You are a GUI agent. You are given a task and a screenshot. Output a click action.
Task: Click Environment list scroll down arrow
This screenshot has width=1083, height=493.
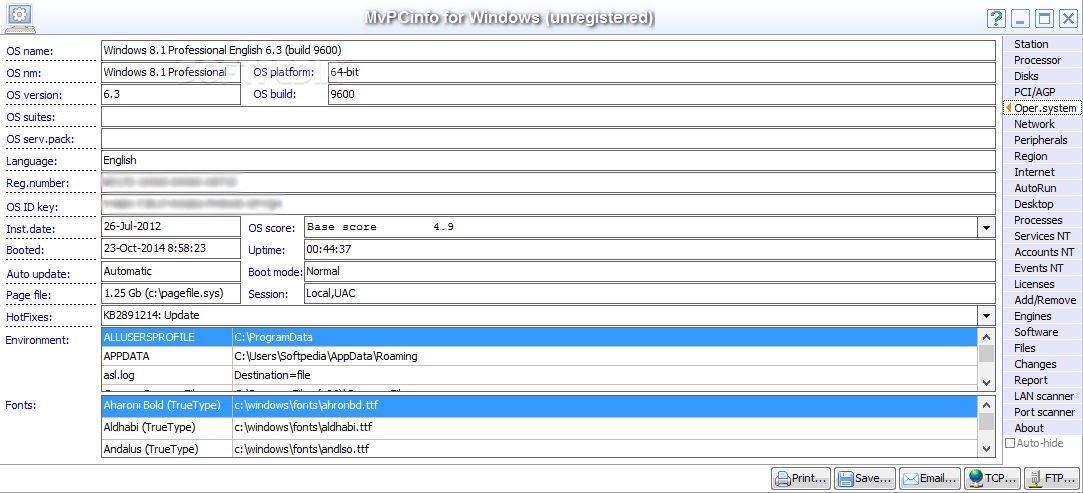click(986, 382)
